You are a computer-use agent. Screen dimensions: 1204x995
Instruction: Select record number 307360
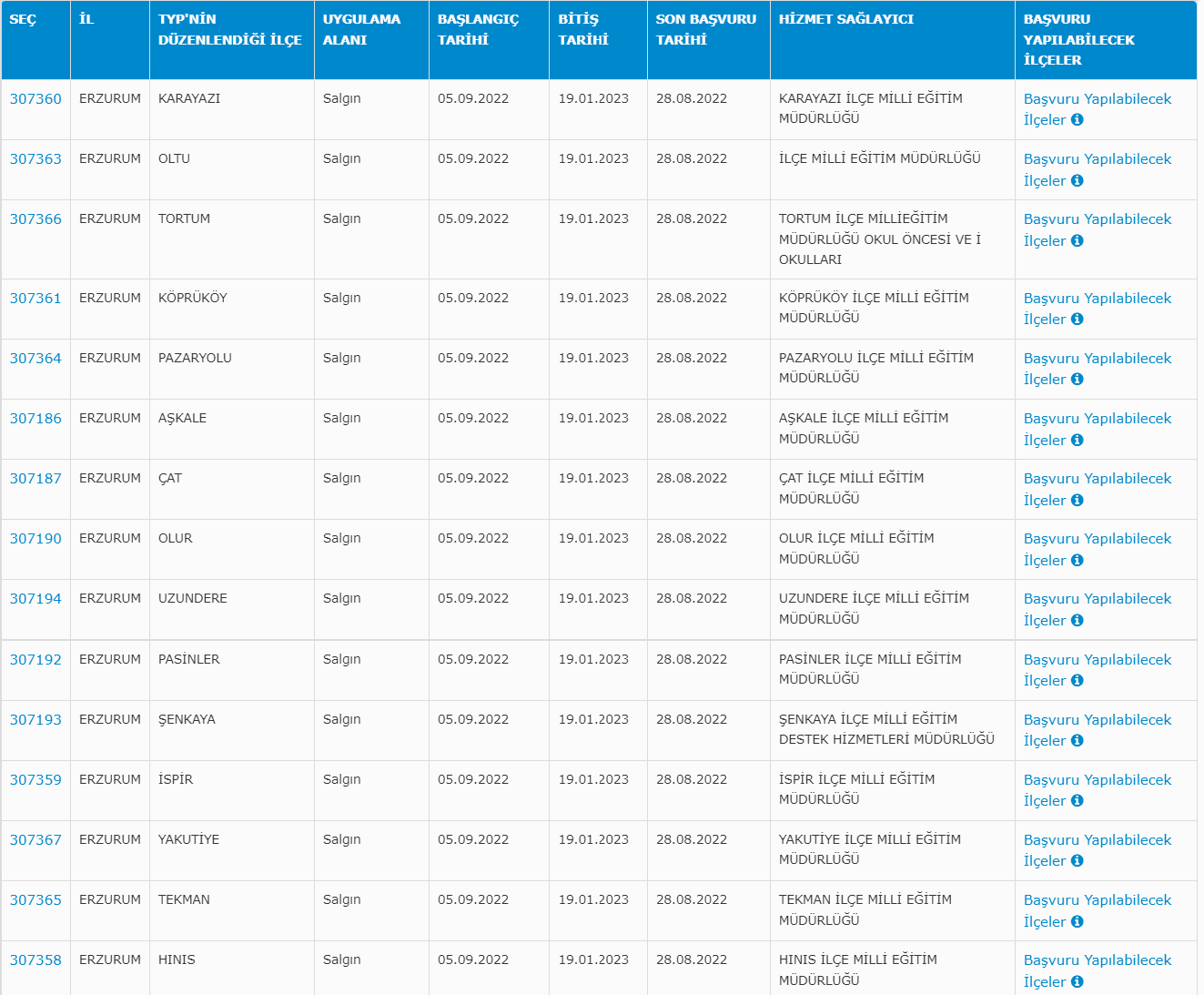click(x=35, y=99)
